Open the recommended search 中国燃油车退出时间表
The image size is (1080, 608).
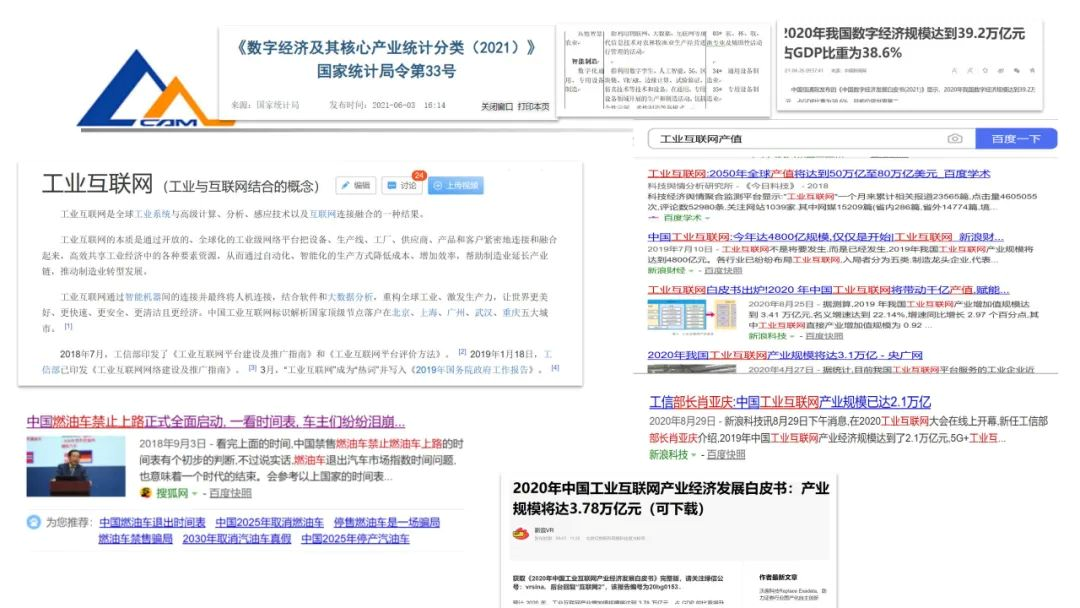(x=152, y=523)
